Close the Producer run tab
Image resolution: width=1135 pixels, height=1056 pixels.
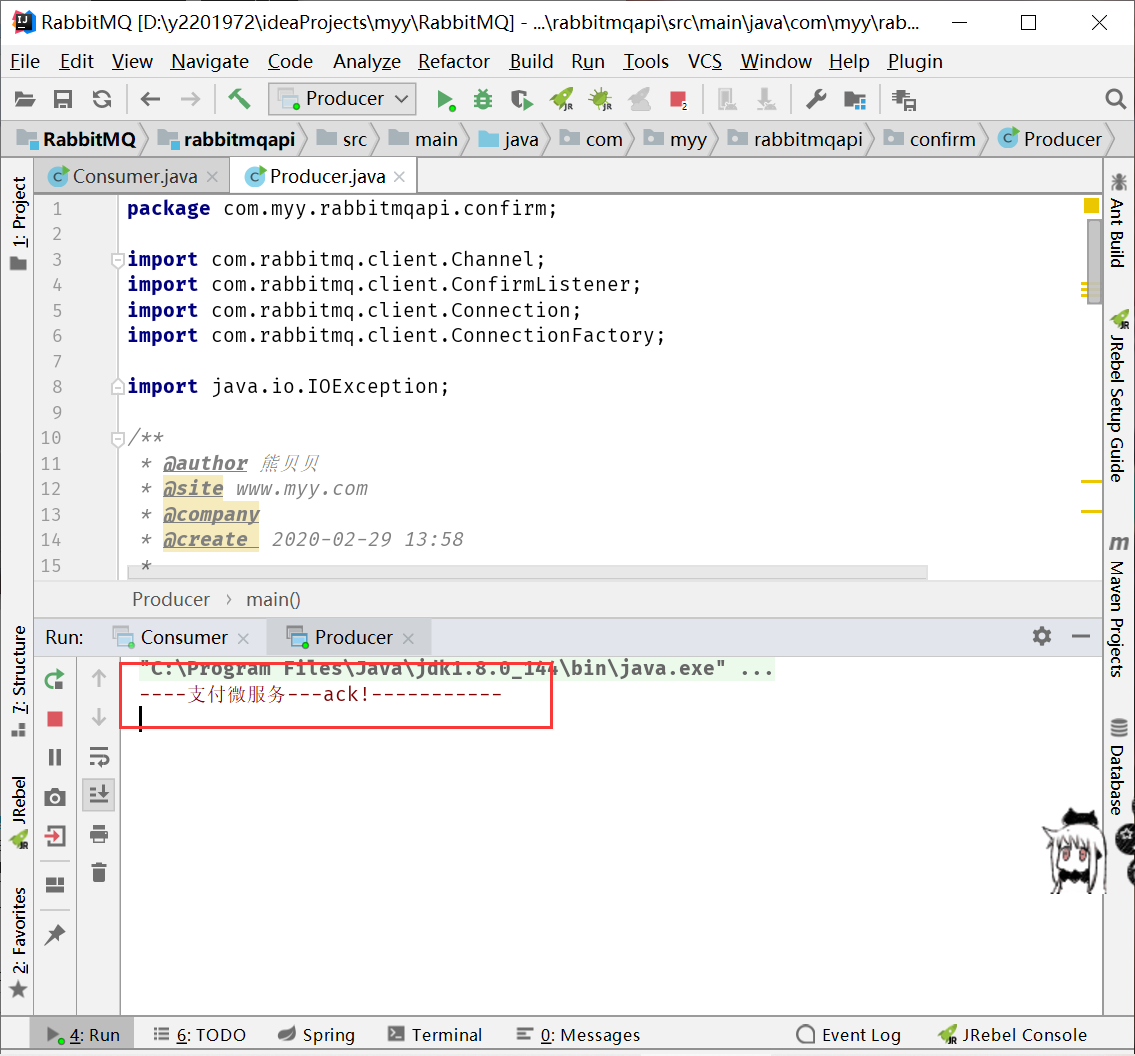pyautogui.click(x=408, y=638)
